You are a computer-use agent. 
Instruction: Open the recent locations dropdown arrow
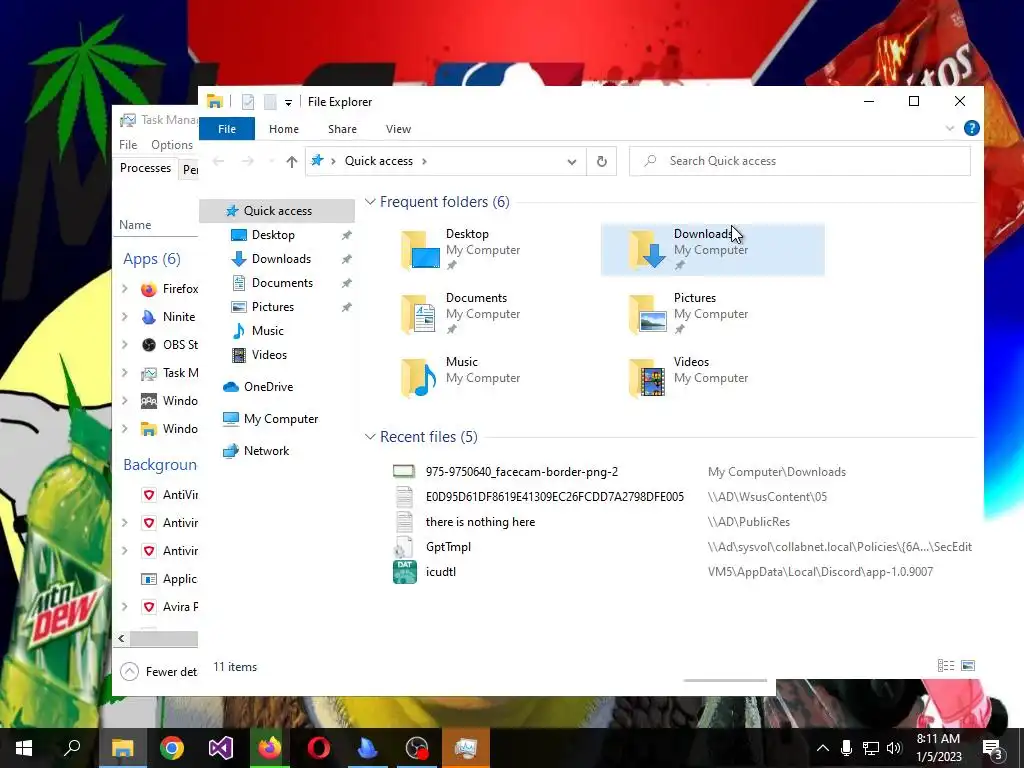click(x=271, y=161)
